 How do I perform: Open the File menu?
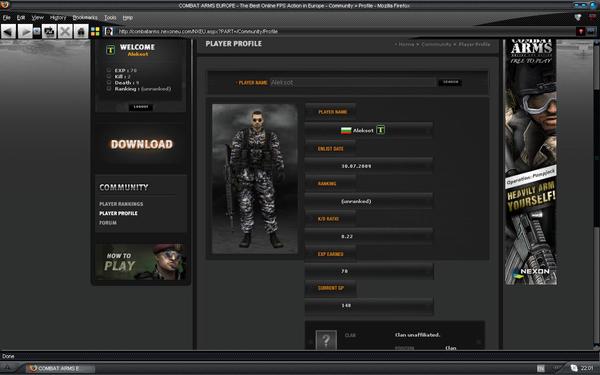7,18
